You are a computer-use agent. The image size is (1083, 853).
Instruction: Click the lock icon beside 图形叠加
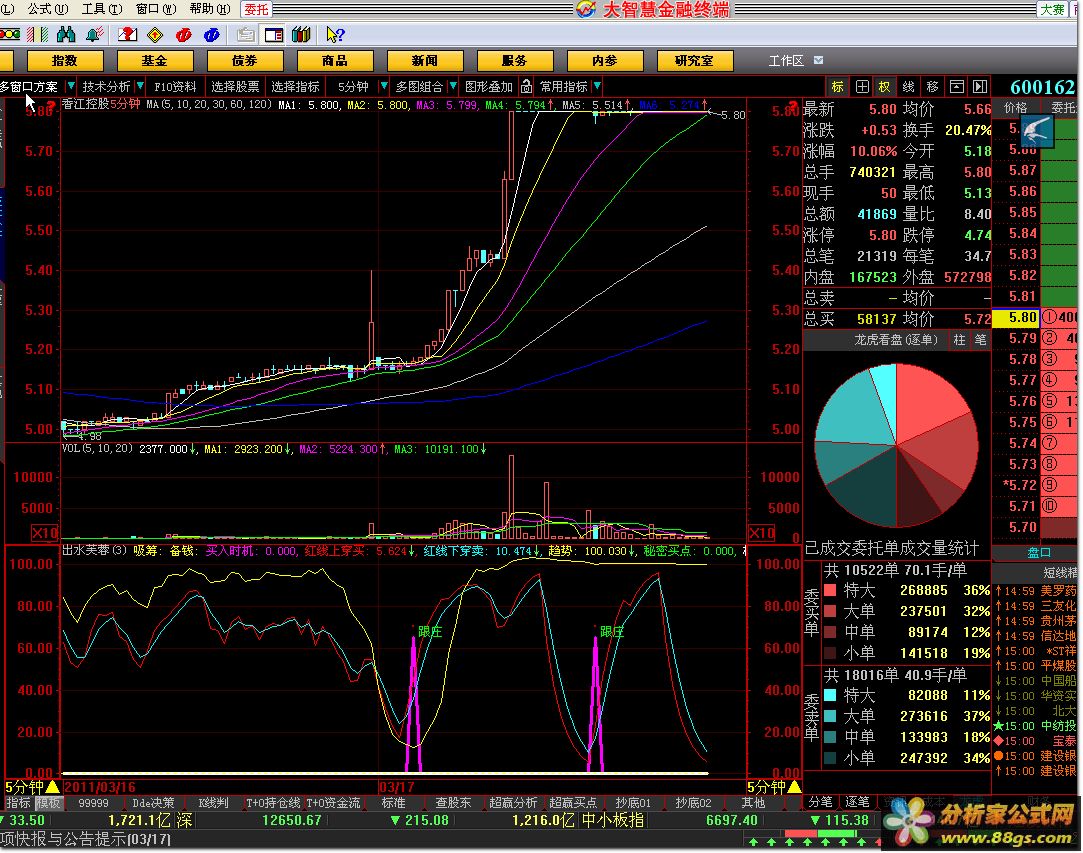coord(526,86)
